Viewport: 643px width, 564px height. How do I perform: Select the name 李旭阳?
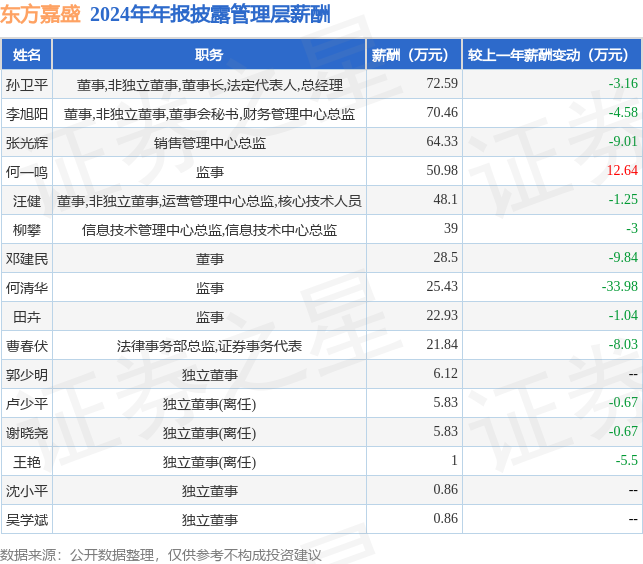click(x=27, y=114)
